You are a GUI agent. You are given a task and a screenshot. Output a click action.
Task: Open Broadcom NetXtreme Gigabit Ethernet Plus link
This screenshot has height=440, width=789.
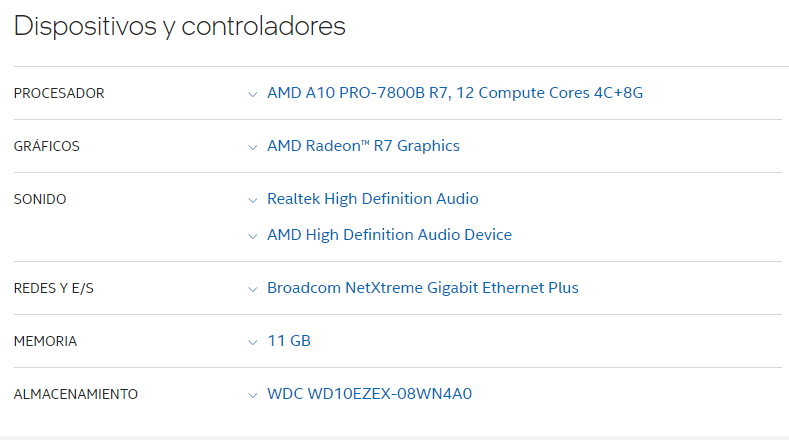[x=423, y=287]
